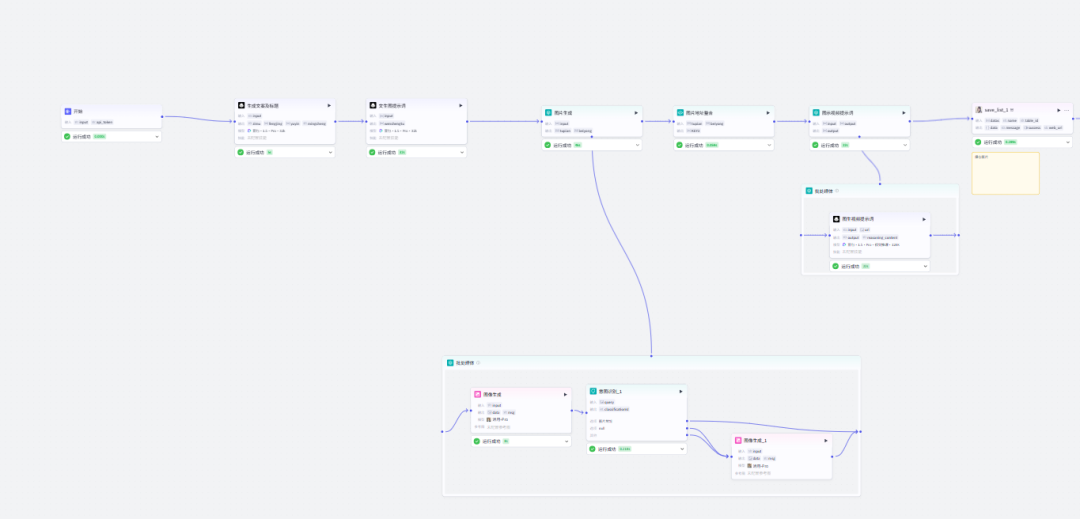This screenshot has height=519, width=1080.
Task: Expand run result under the reasoning_content node
Action: click(925, 266)
